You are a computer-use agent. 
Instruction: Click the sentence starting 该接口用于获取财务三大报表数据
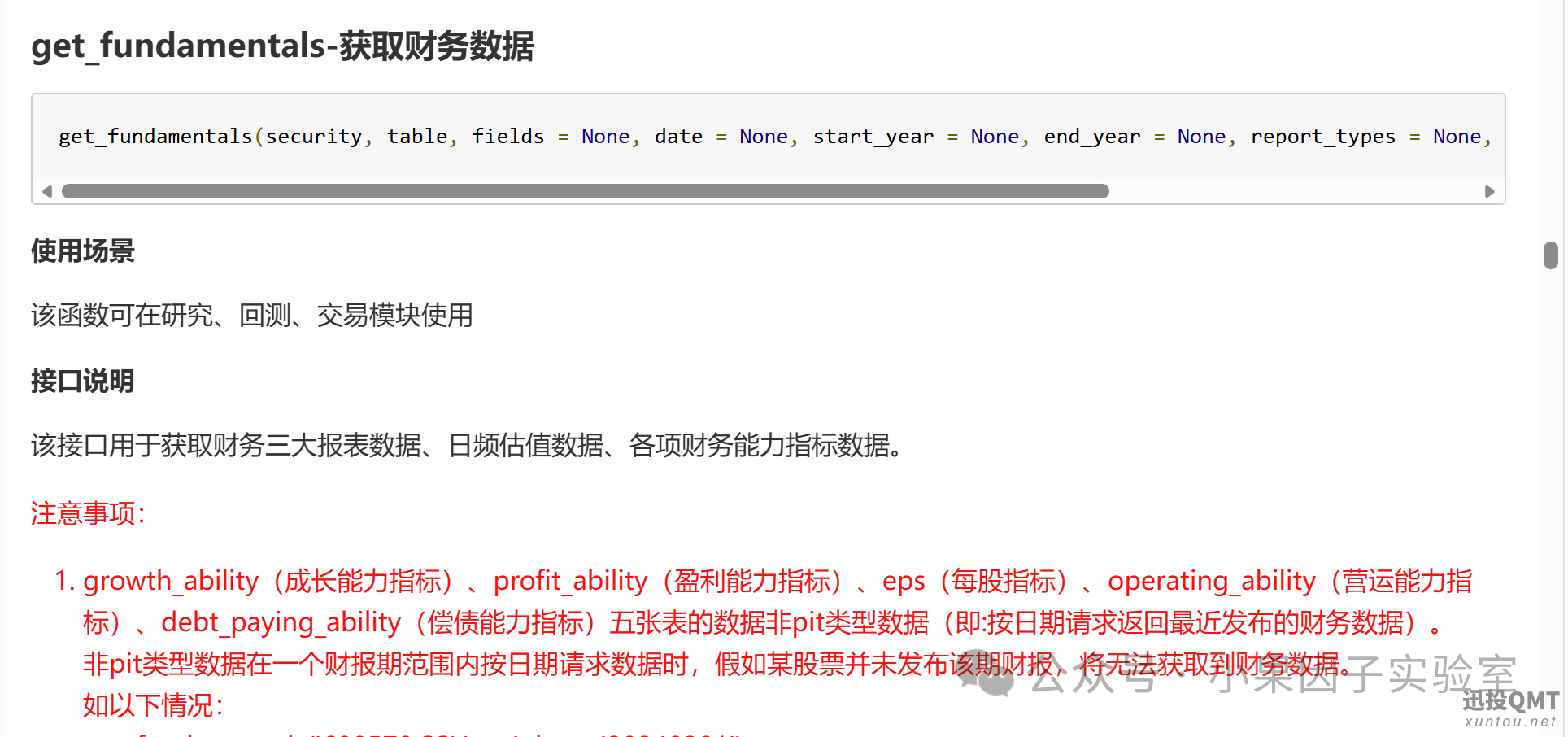coord(467,445)
